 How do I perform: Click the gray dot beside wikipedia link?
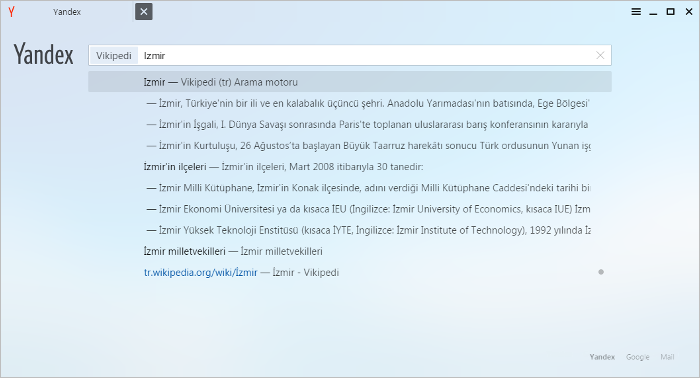pos(601,272)
